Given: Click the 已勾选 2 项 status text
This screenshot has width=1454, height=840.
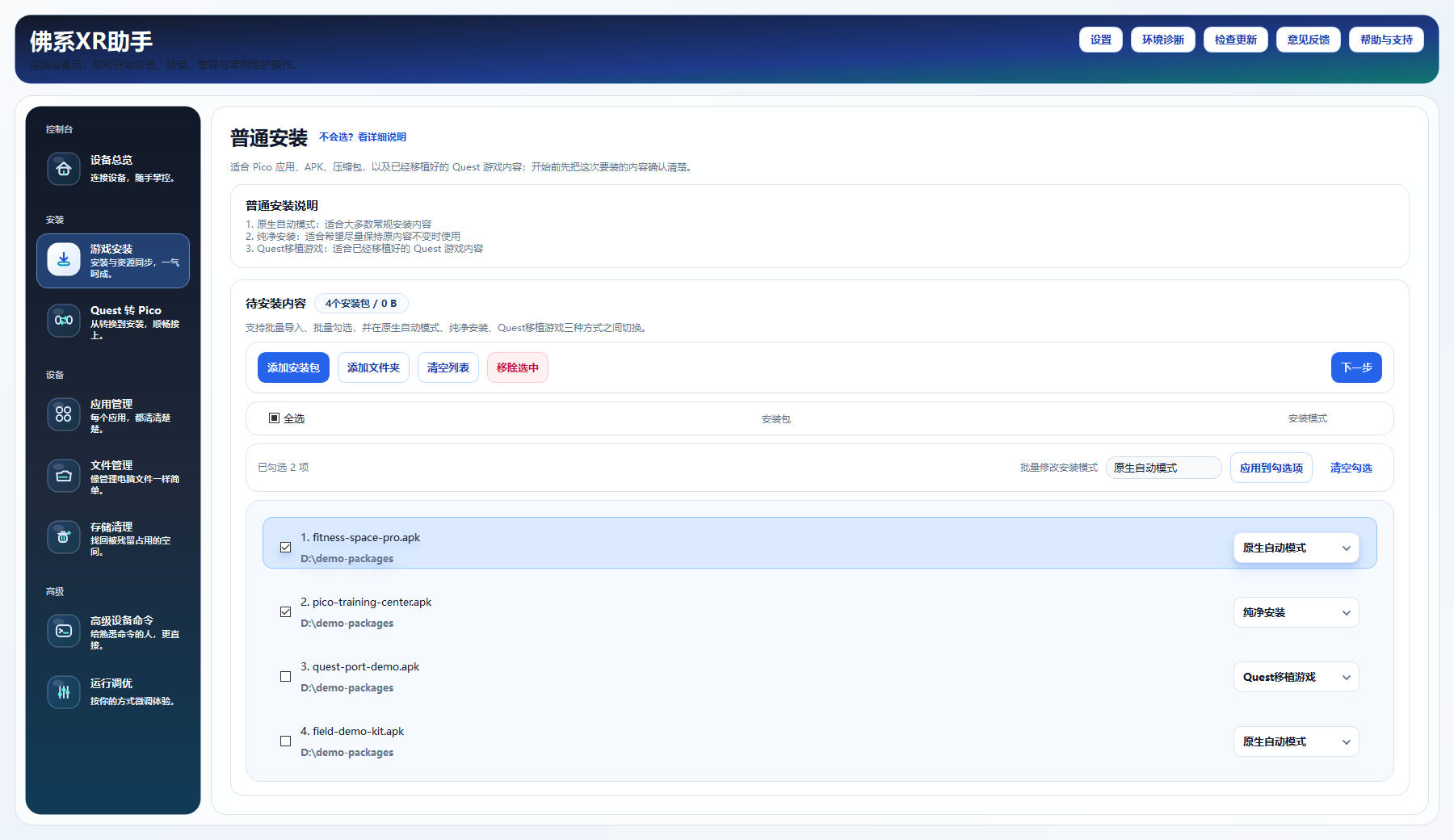Looking at the screenshot, I should [283, 468].
